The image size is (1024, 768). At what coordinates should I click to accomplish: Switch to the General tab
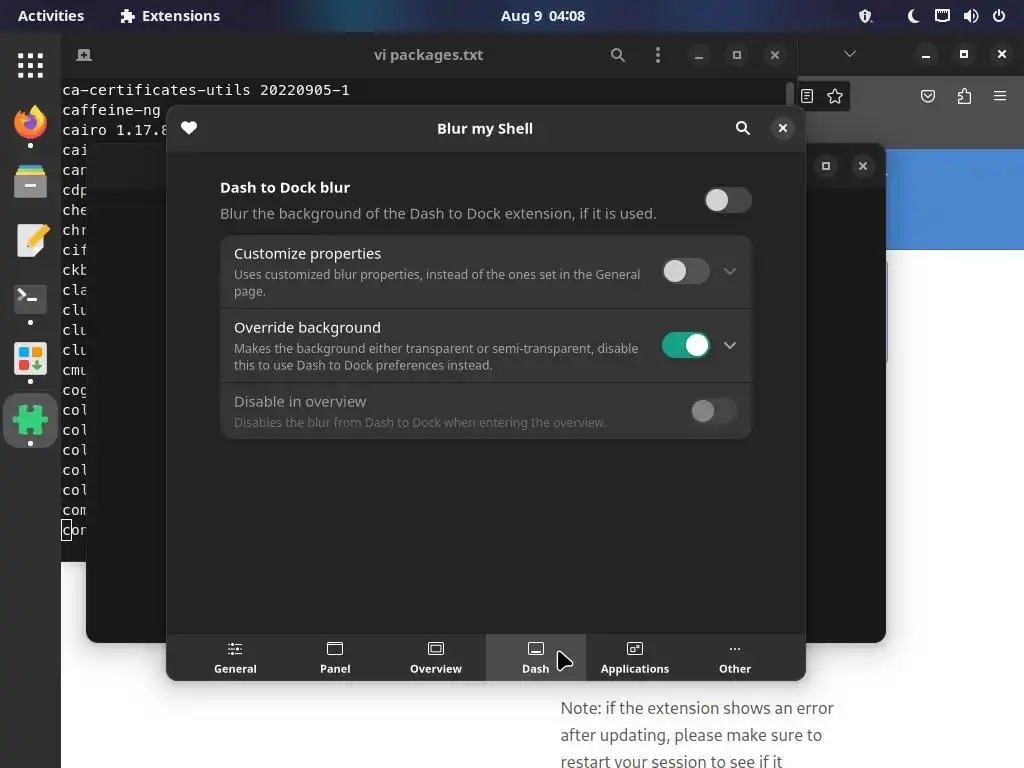click(x=235, y=658)
